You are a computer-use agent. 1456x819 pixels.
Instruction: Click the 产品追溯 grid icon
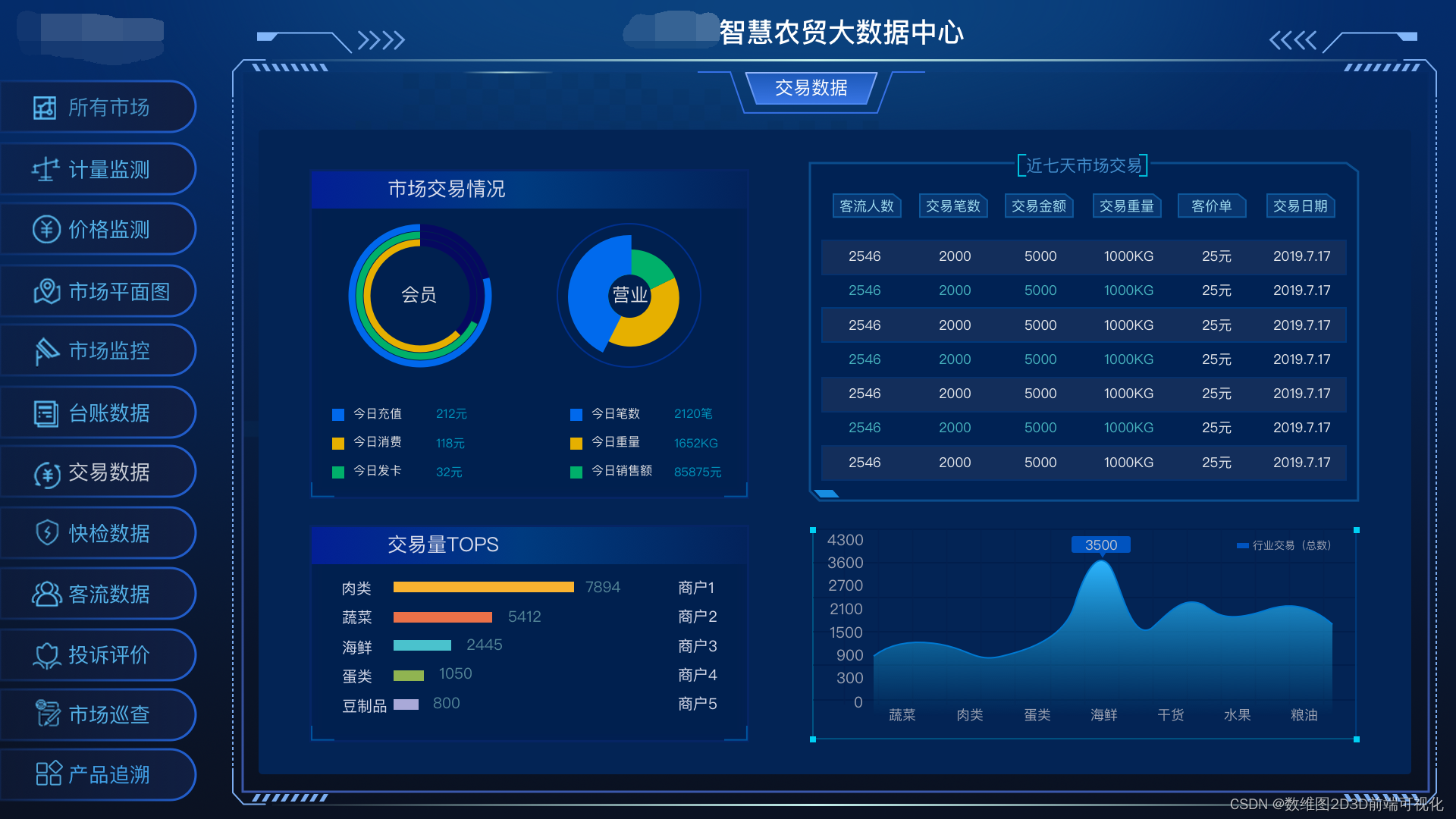coord(48,774)
